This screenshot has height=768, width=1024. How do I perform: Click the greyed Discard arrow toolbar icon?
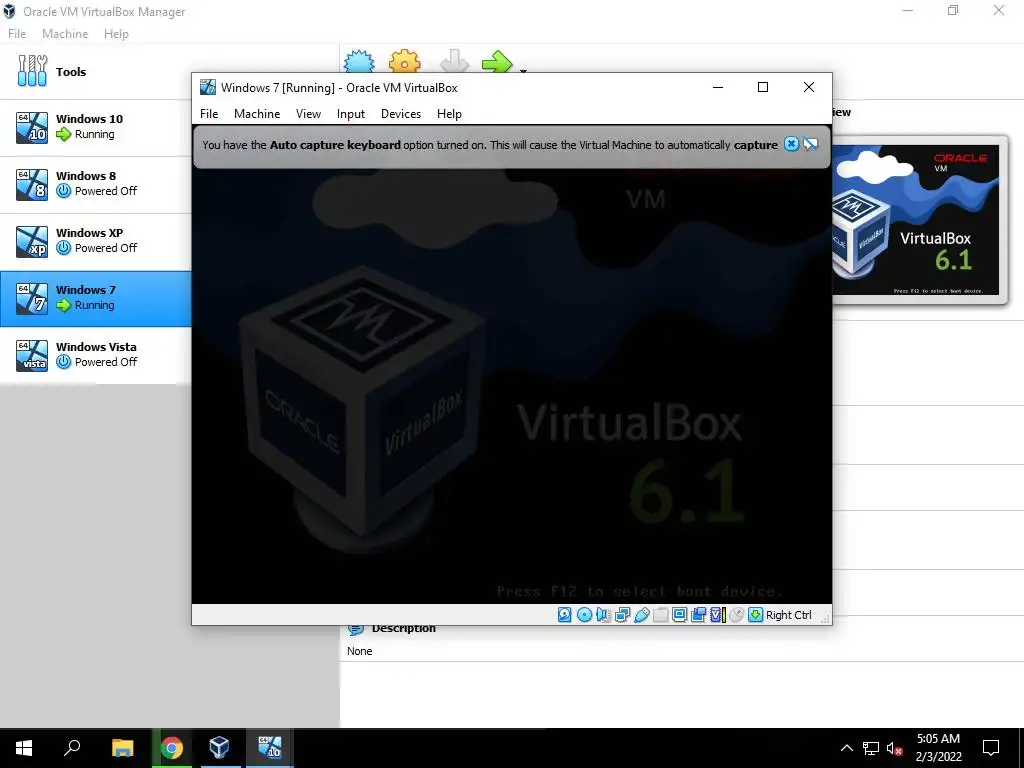tap(454, 62)
